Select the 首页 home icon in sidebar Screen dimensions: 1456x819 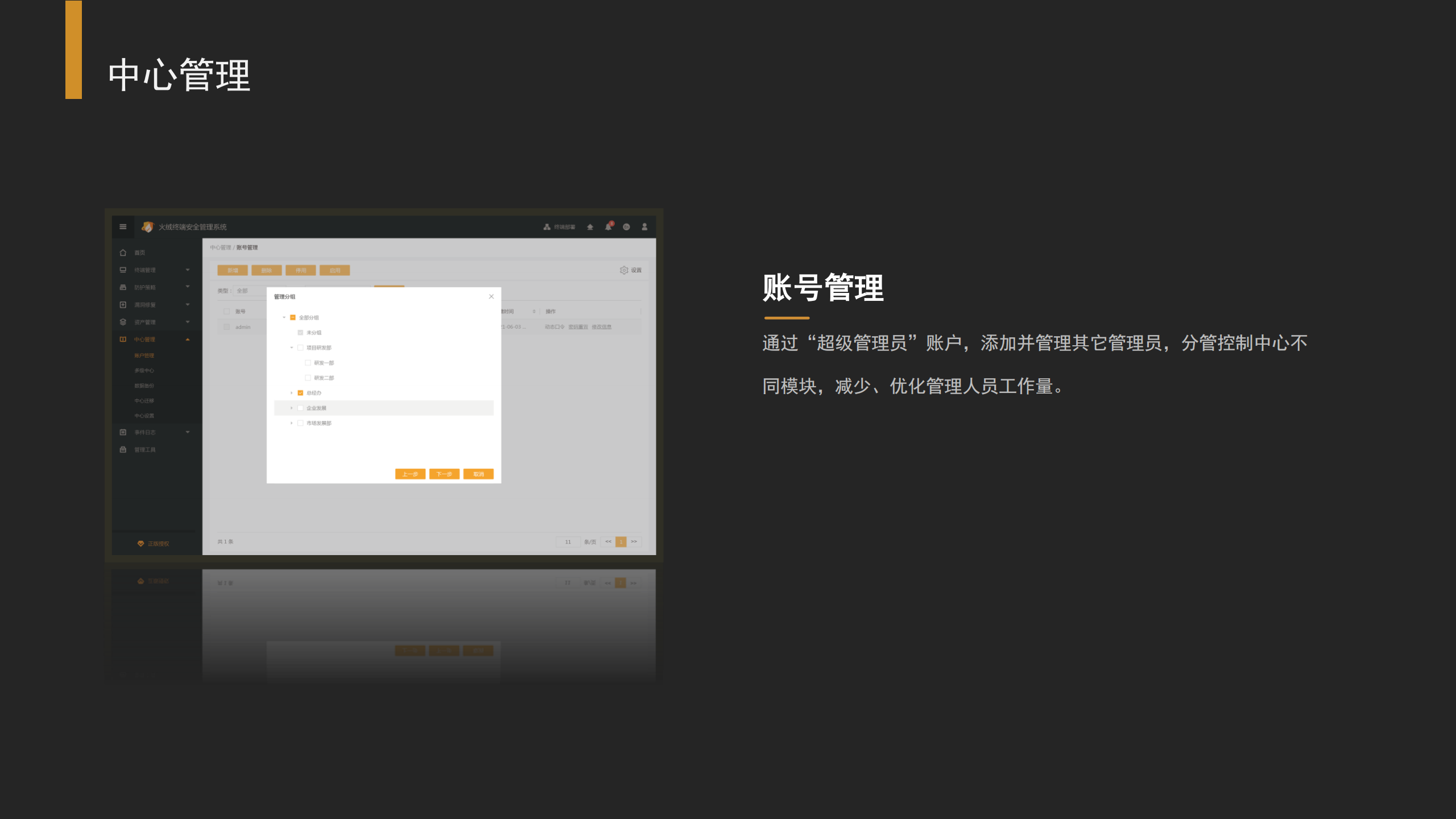click(123, 253)
